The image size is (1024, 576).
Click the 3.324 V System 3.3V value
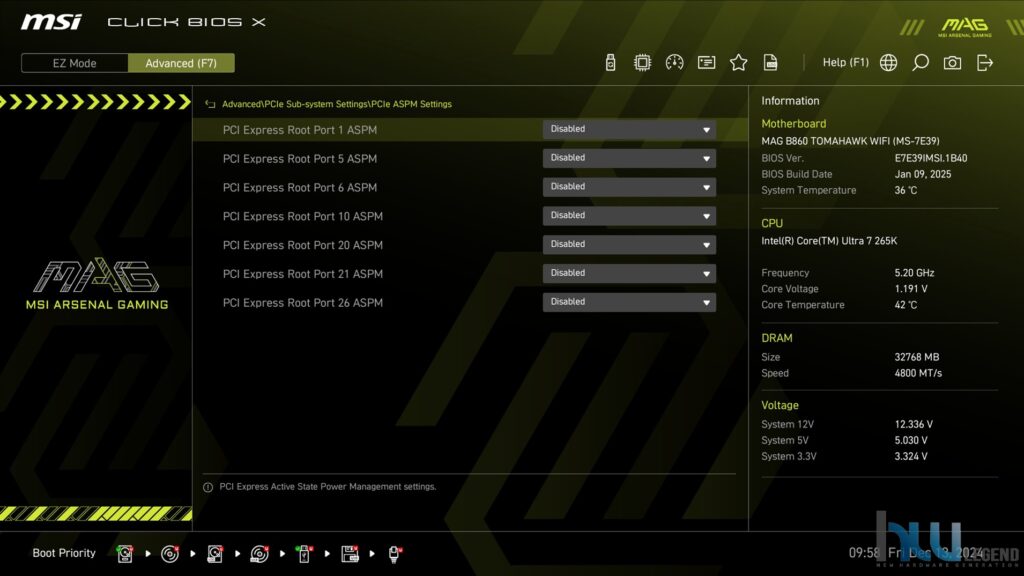pyautogui.click(x=911, y=456)
